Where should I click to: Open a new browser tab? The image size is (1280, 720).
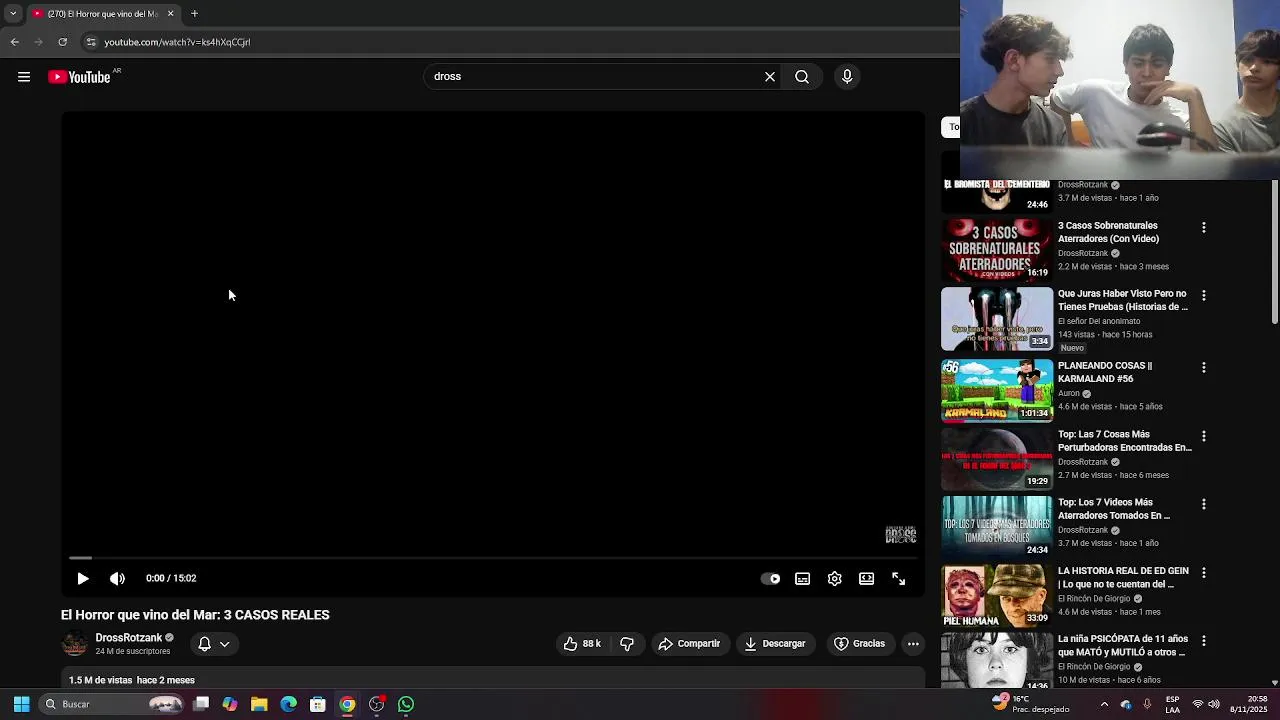[195, 13]
